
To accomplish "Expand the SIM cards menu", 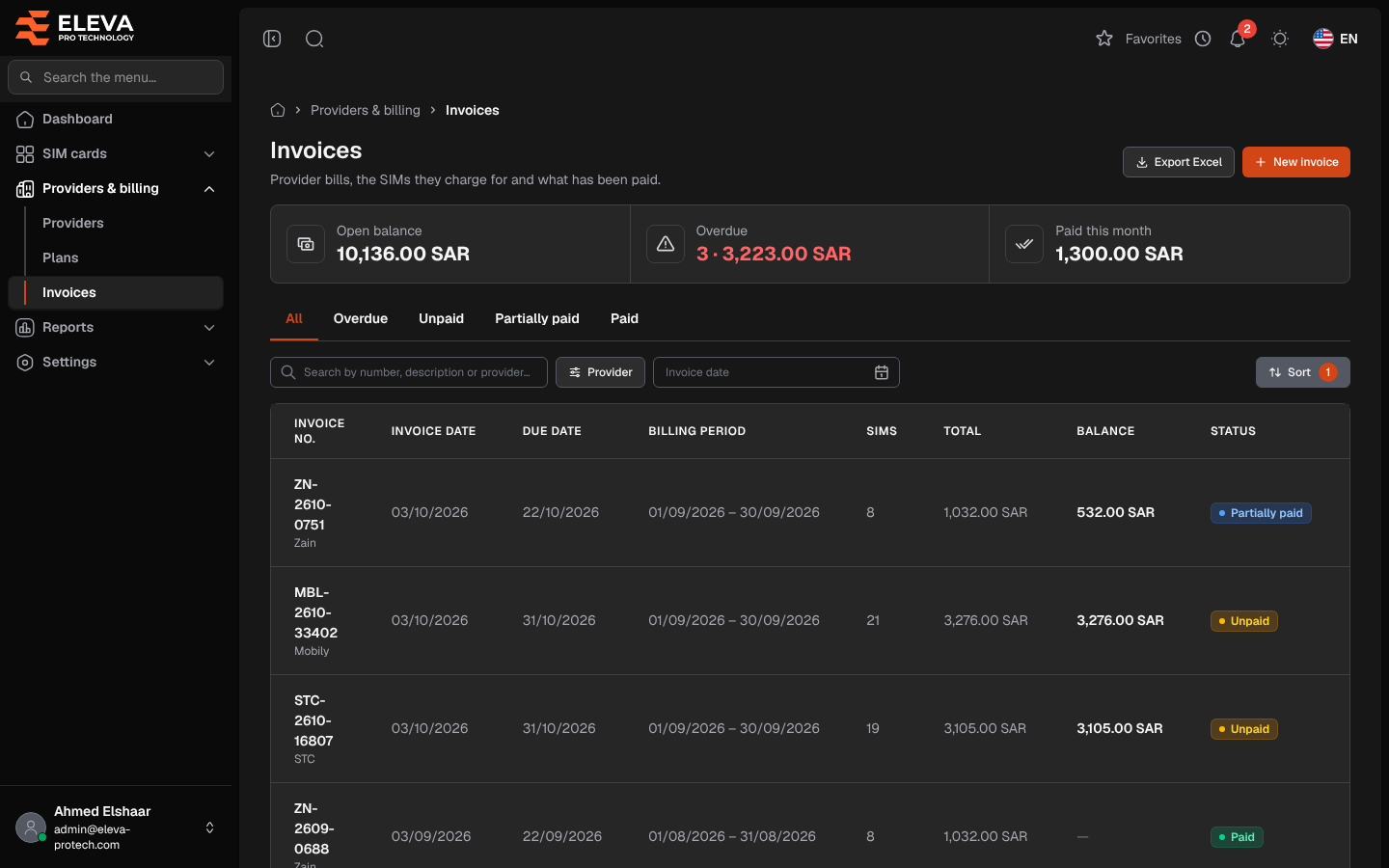I will 116,153.
